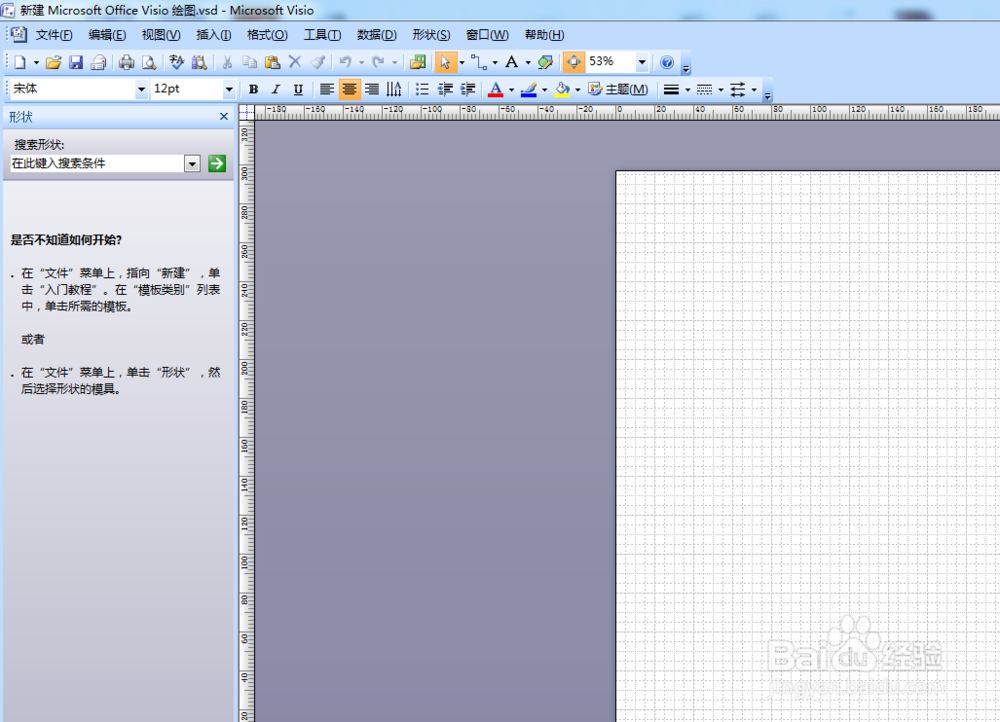Run the Spelling check icon

coord(176,62)
